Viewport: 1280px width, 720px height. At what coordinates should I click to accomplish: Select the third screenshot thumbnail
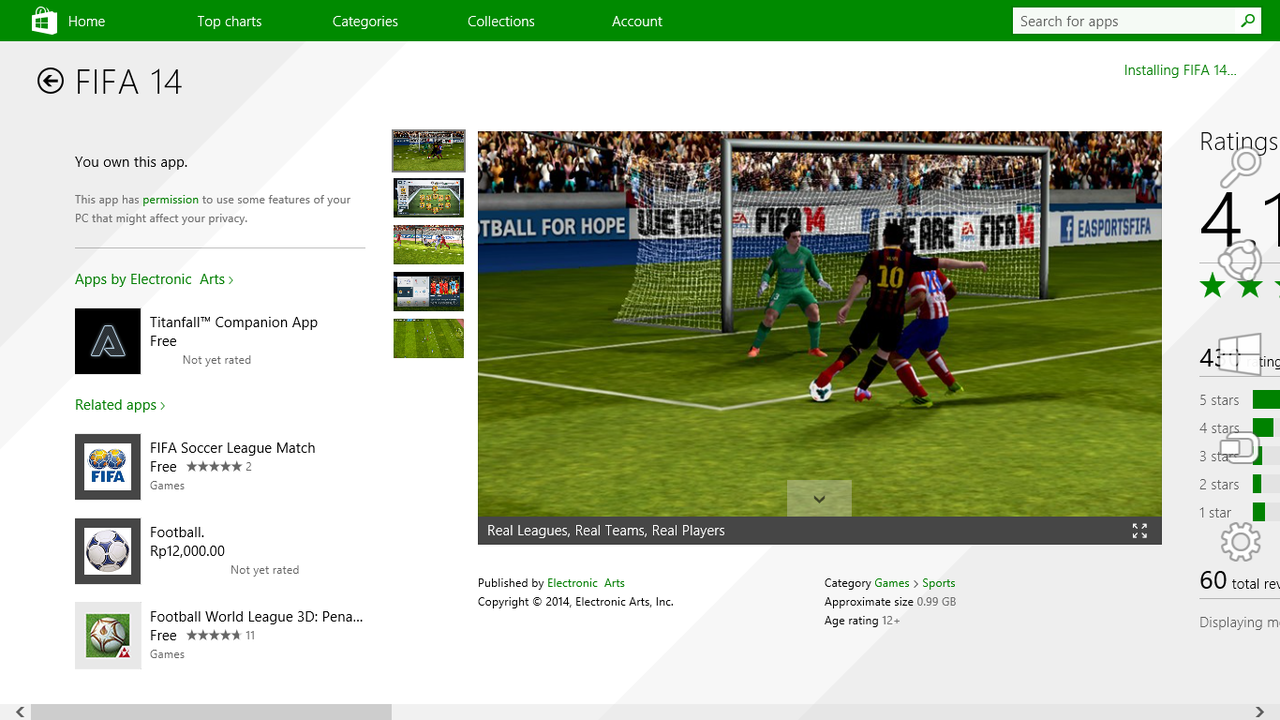[428, 245]
